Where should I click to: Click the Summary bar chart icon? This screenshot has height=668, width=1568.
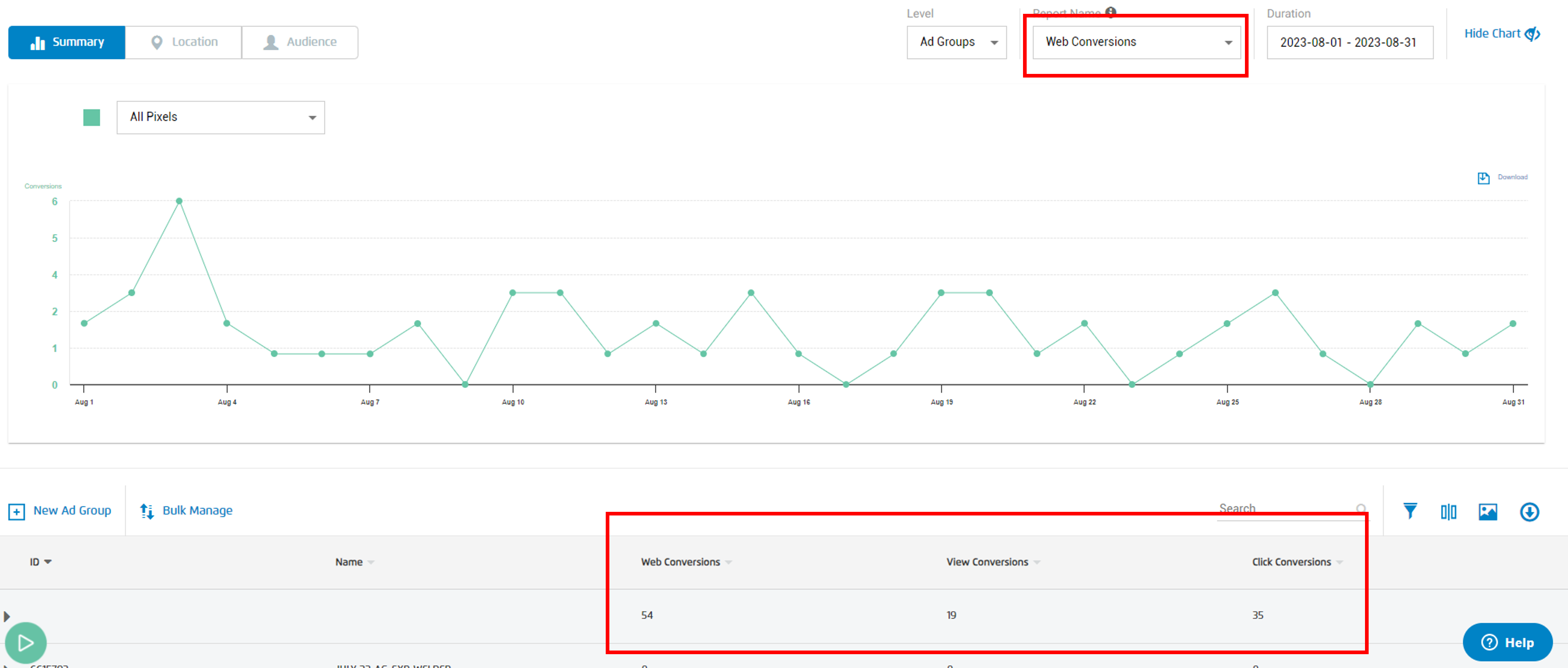[38, 43]
